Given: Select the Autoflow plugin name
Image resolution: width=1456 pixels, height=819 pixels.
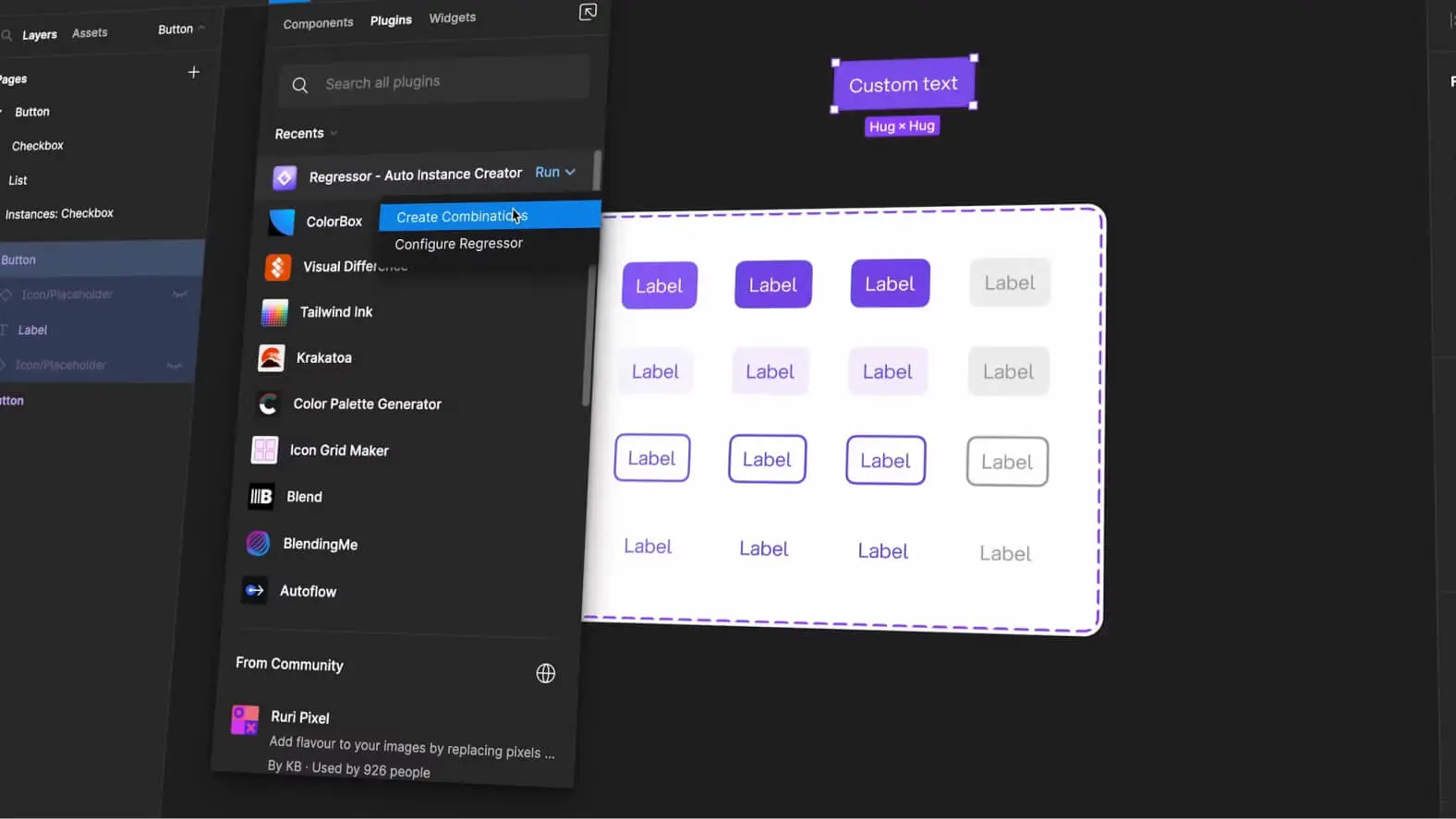Looking at the screenshot, I should pos(308,591).
